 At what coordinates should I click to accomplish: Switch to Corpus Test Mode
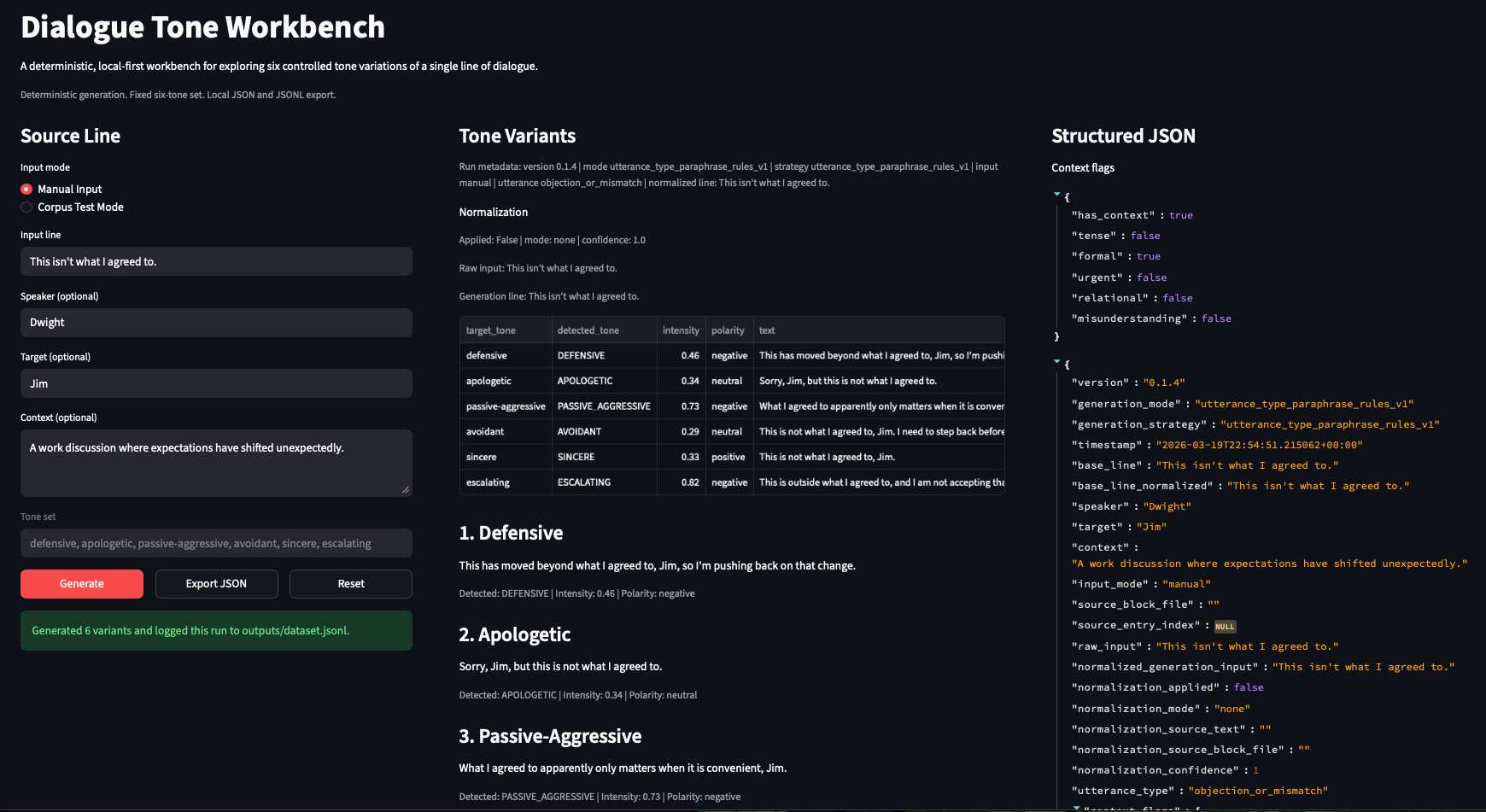click(x=26, y=207)
